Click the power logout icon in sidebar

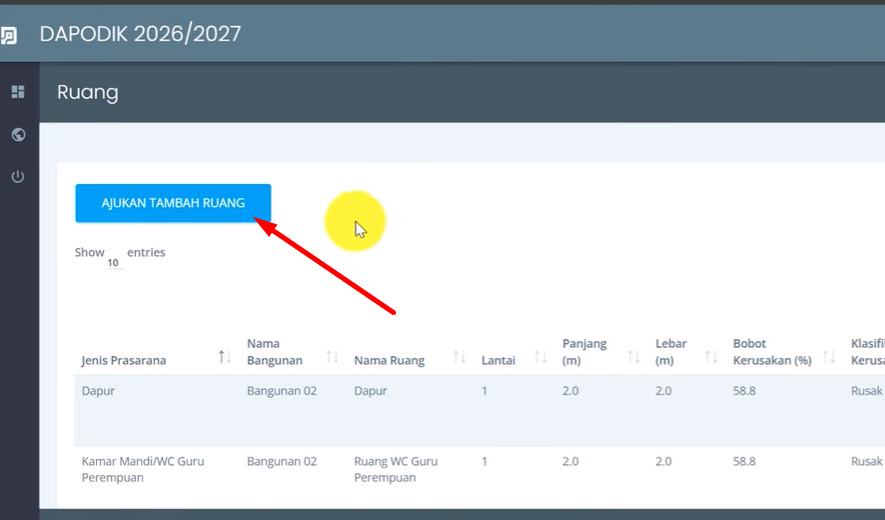coord(18,177)
